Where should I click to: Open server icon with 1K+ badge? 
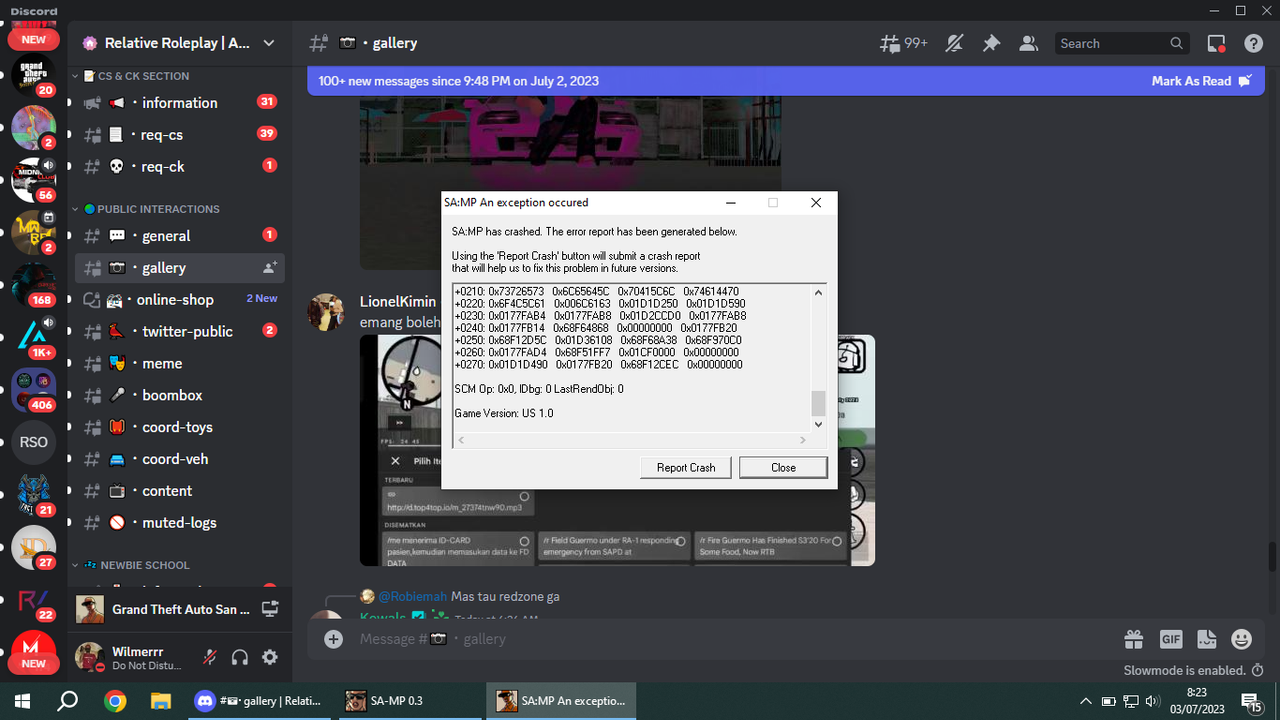33,337
